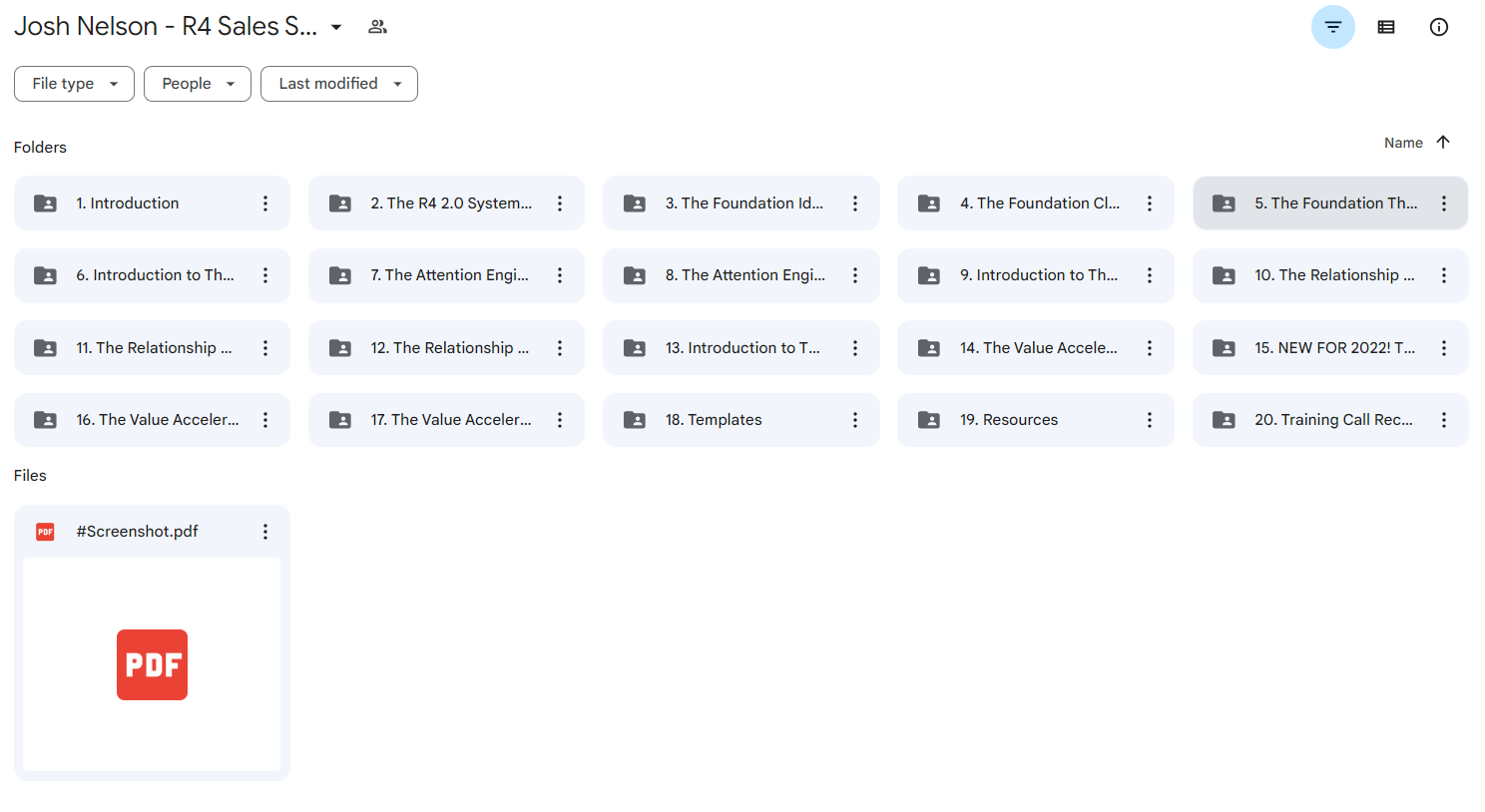This screenshot has height=812, width=1485.
Task: Click the Name sort label
Action: [x=1403, y=143]
